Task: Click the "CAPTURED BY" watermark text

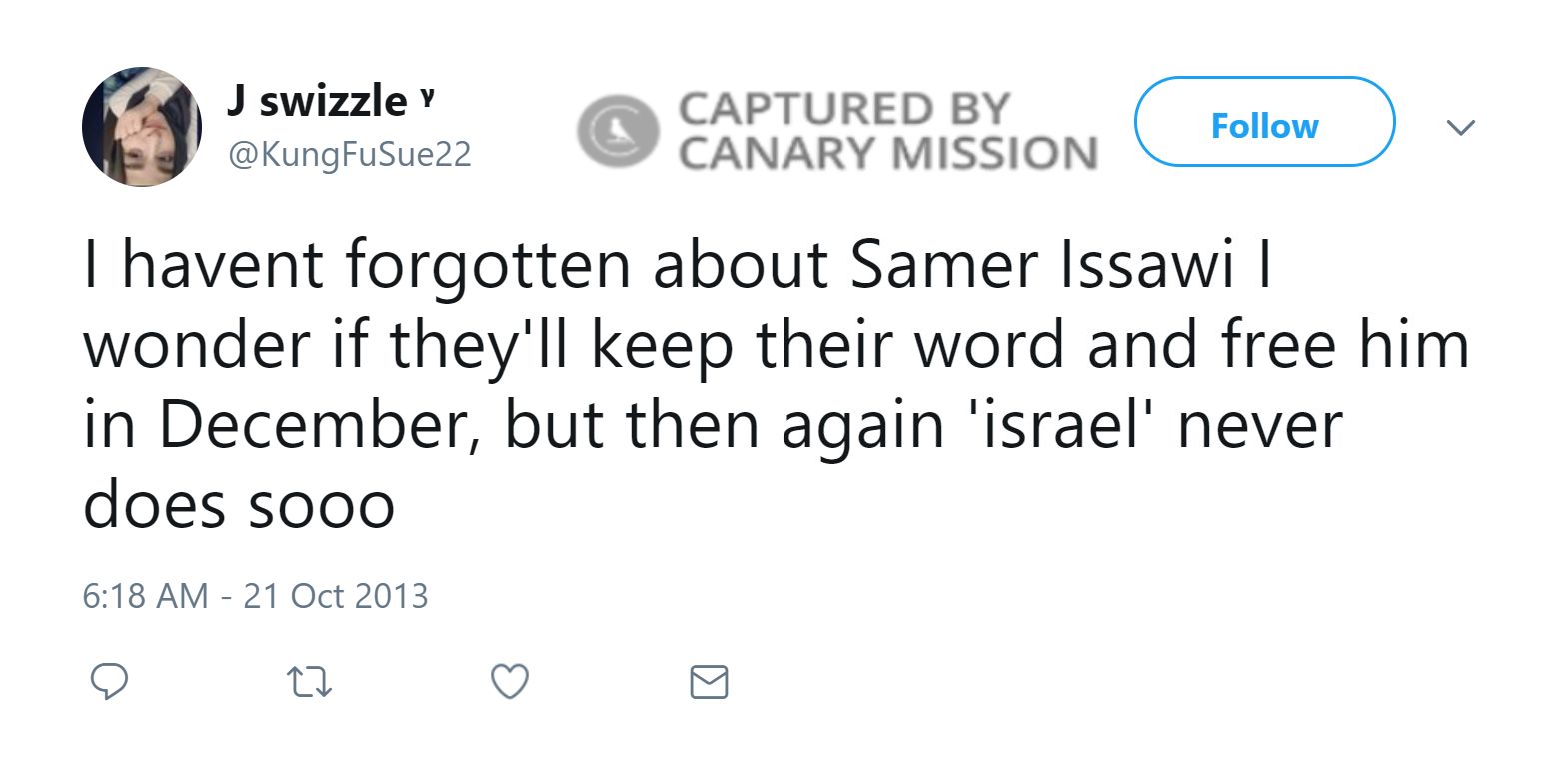Action: pos(844,108)
